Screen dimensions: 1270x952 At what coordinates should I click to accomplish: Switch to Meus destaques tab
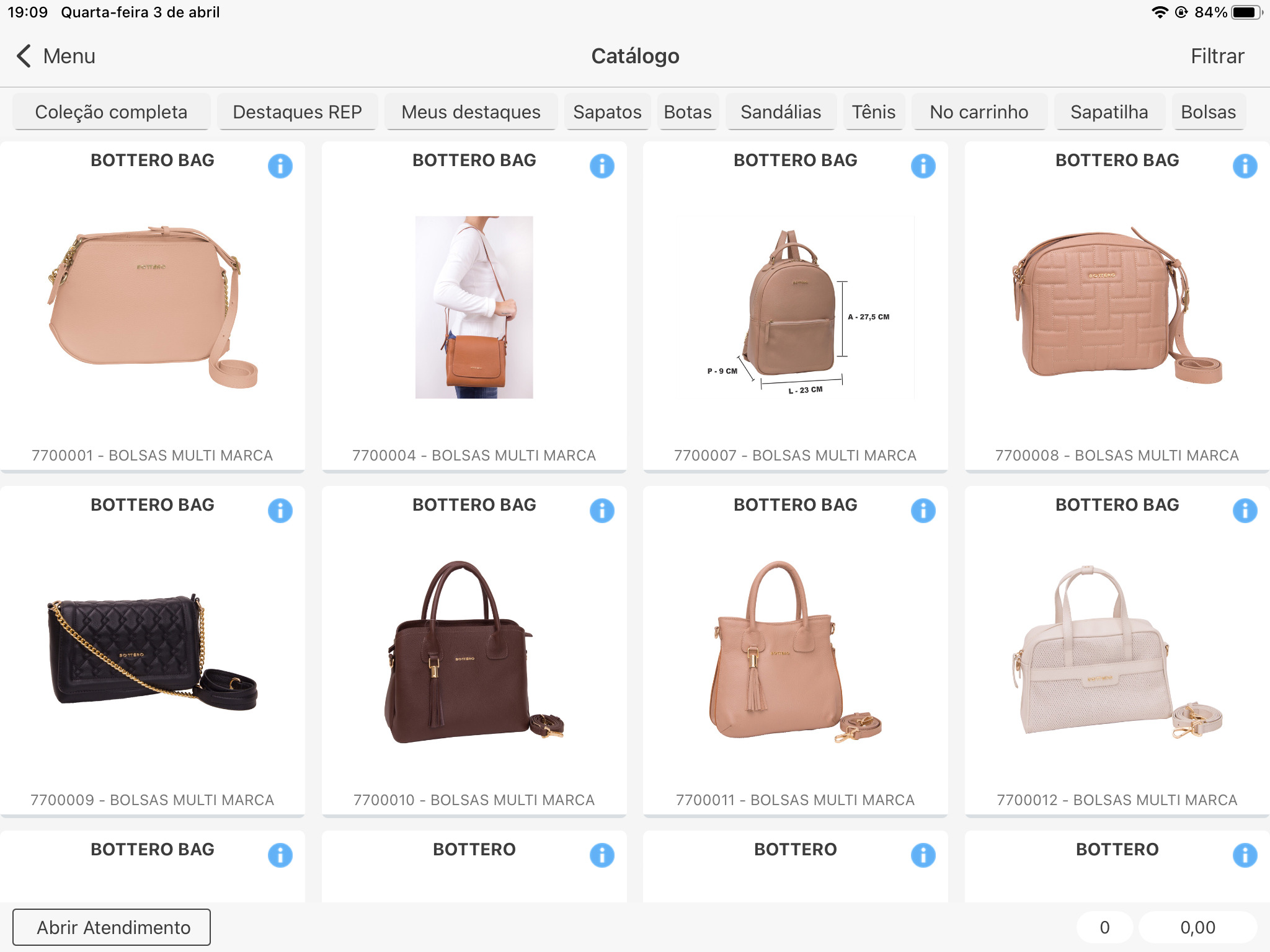coord(471,112)
